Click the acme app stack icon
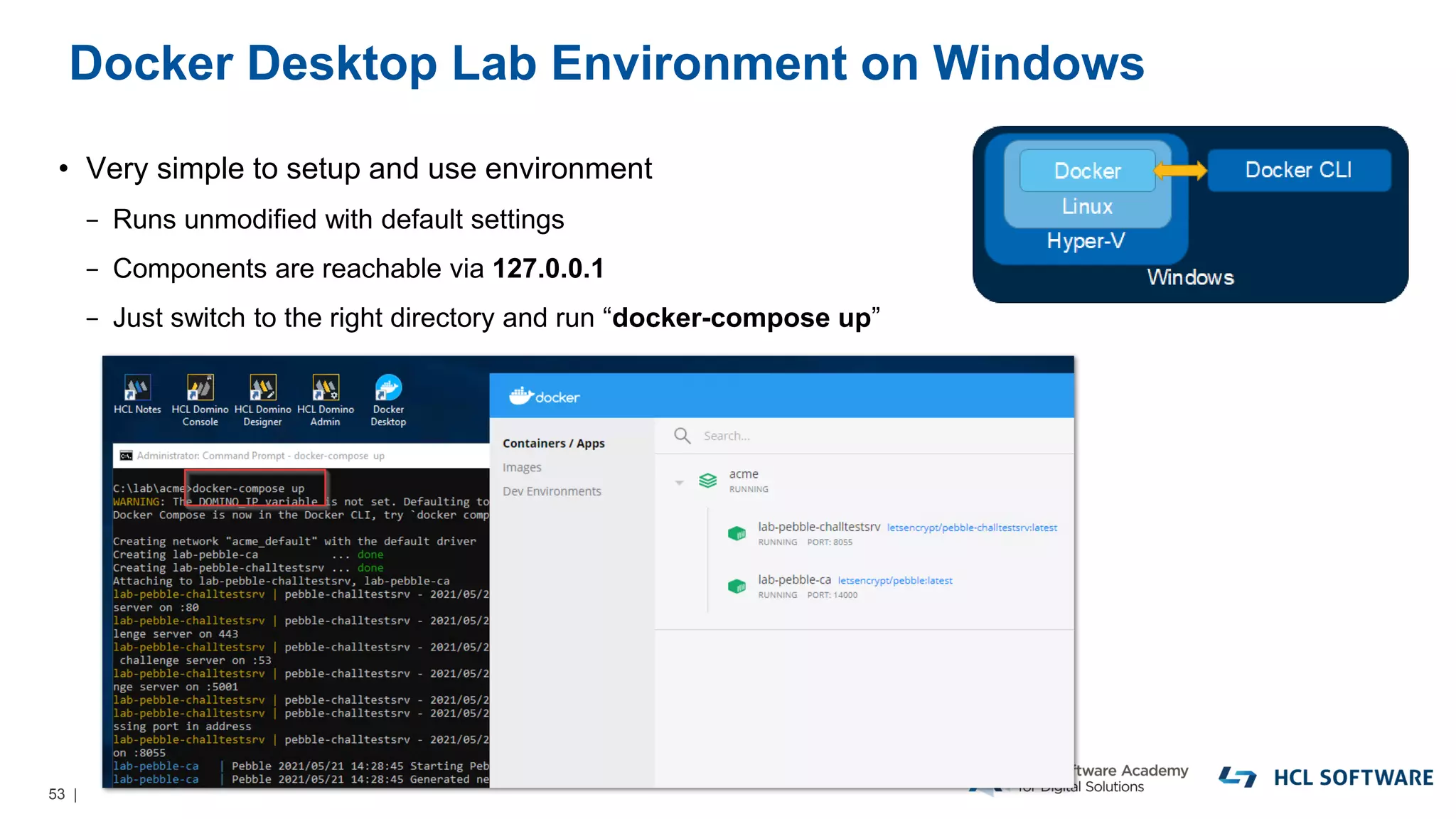 (x=707, y=481)
